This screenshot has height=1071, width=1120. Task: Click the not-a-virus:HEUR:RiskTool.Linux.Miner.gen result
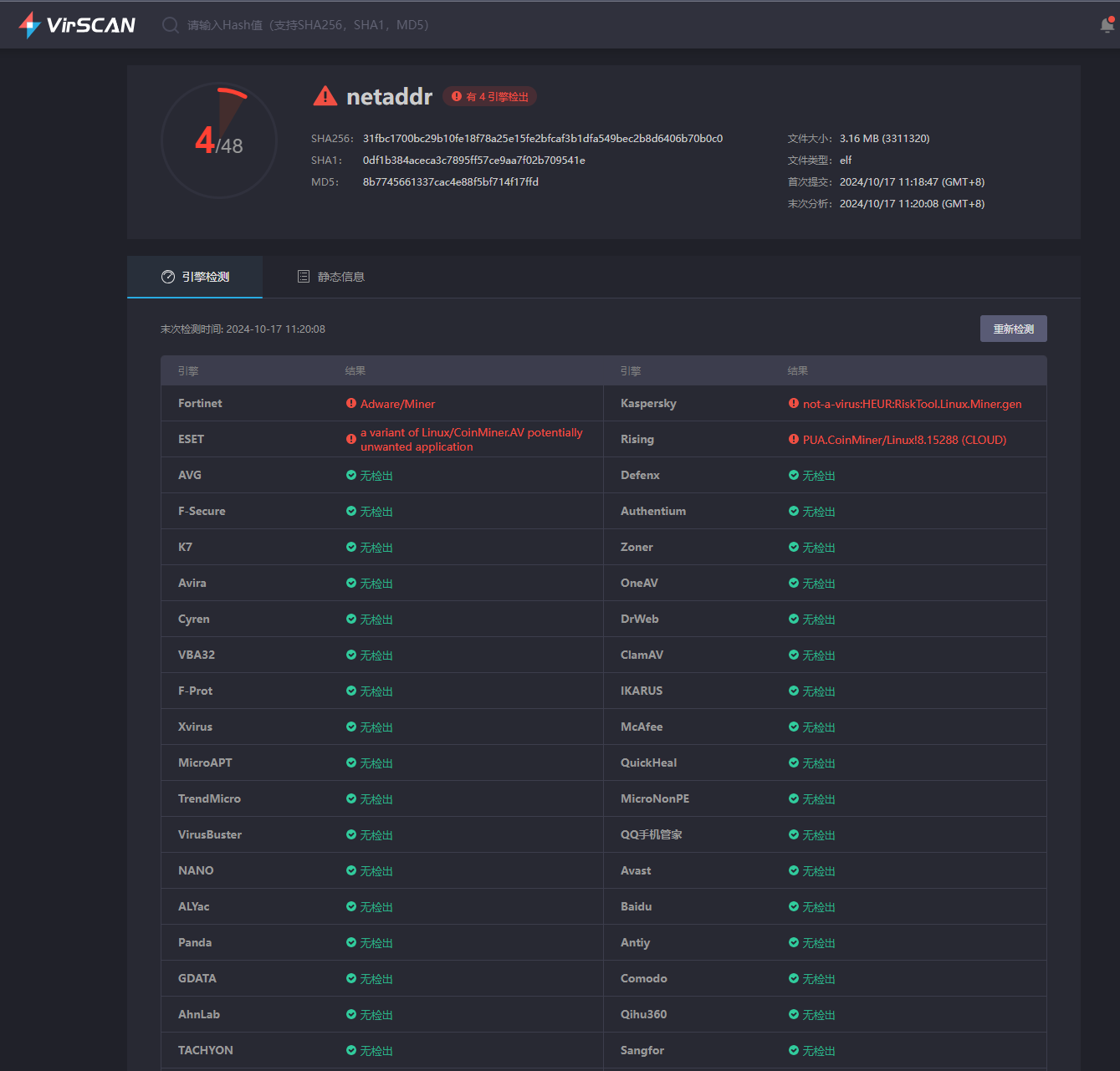tap(913, 404)
